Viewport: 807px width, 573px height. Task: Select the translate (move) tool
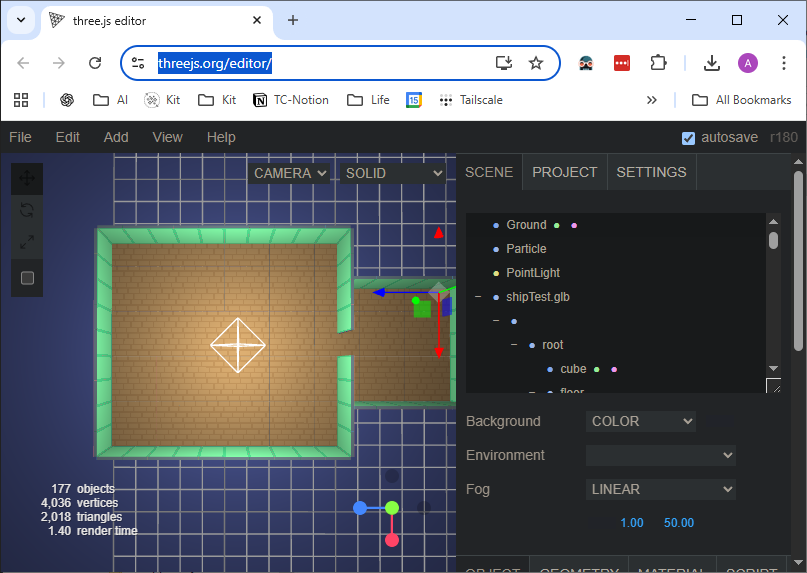[x=27, y=179]
